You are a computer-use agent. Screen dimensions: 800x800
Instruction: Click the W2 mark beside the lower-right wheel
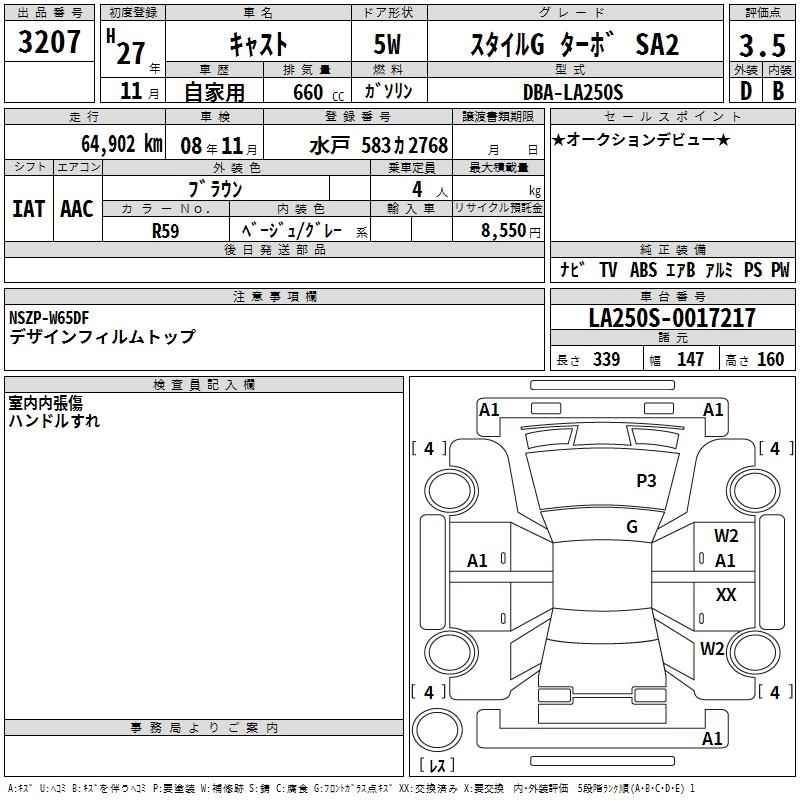point(712,648)
